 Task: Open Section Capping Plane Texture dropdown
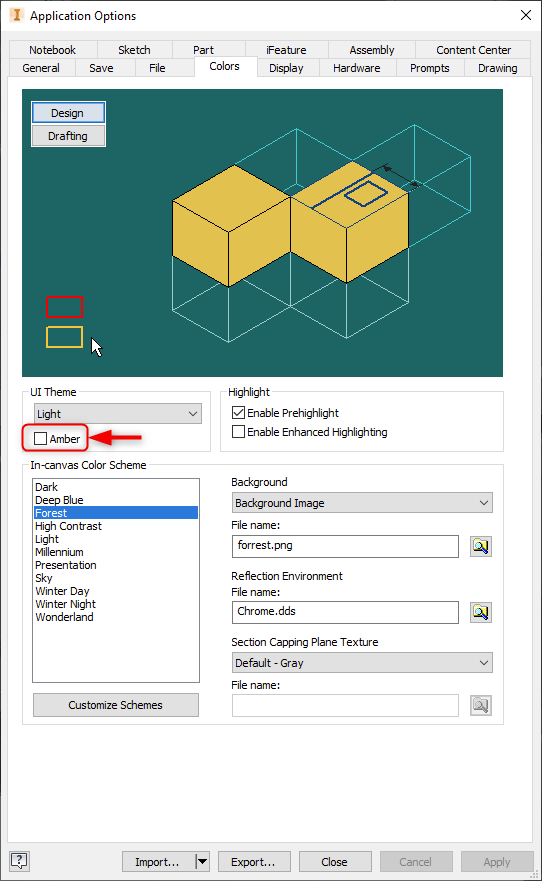click(362, 663)
